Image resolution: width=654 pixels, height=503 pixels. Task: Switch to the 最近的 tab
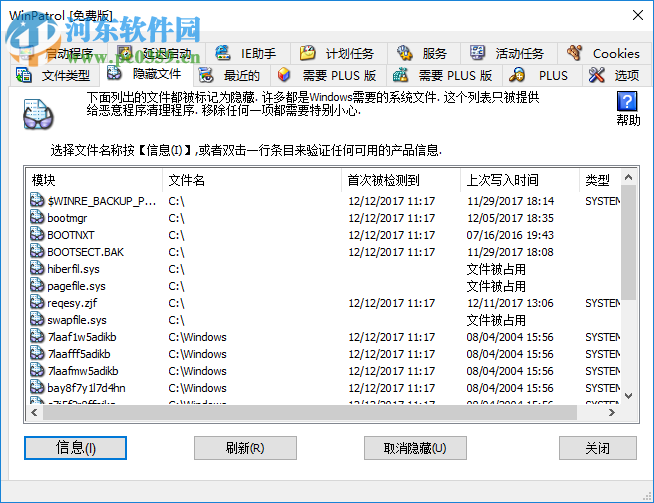coord(231,75)
